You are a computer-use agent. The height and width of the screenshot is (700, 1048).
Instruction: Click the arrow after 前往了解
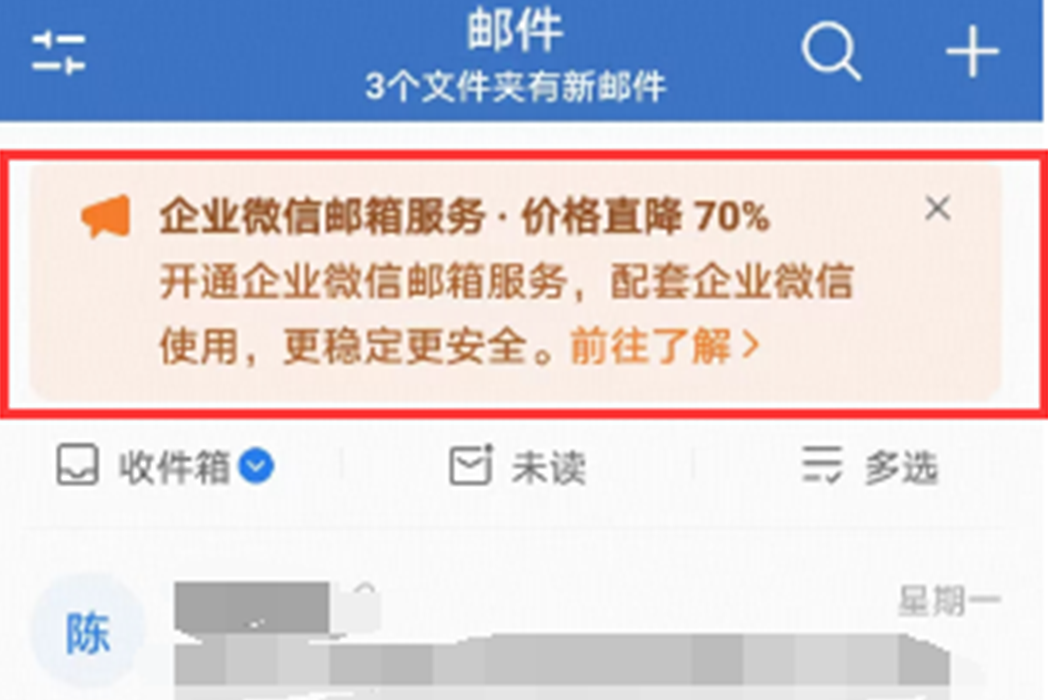pyautogui.click(x=752, y=346)
